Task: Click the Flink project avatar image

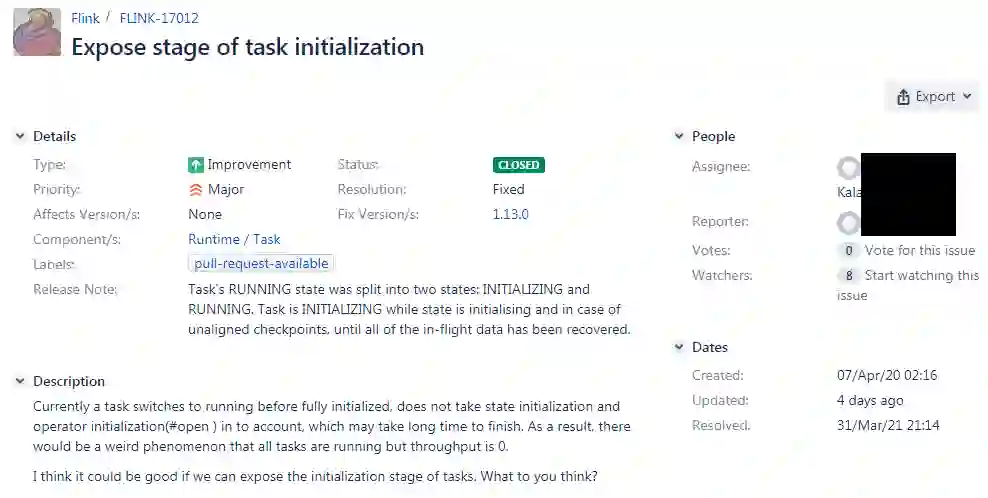Action: 37,31
